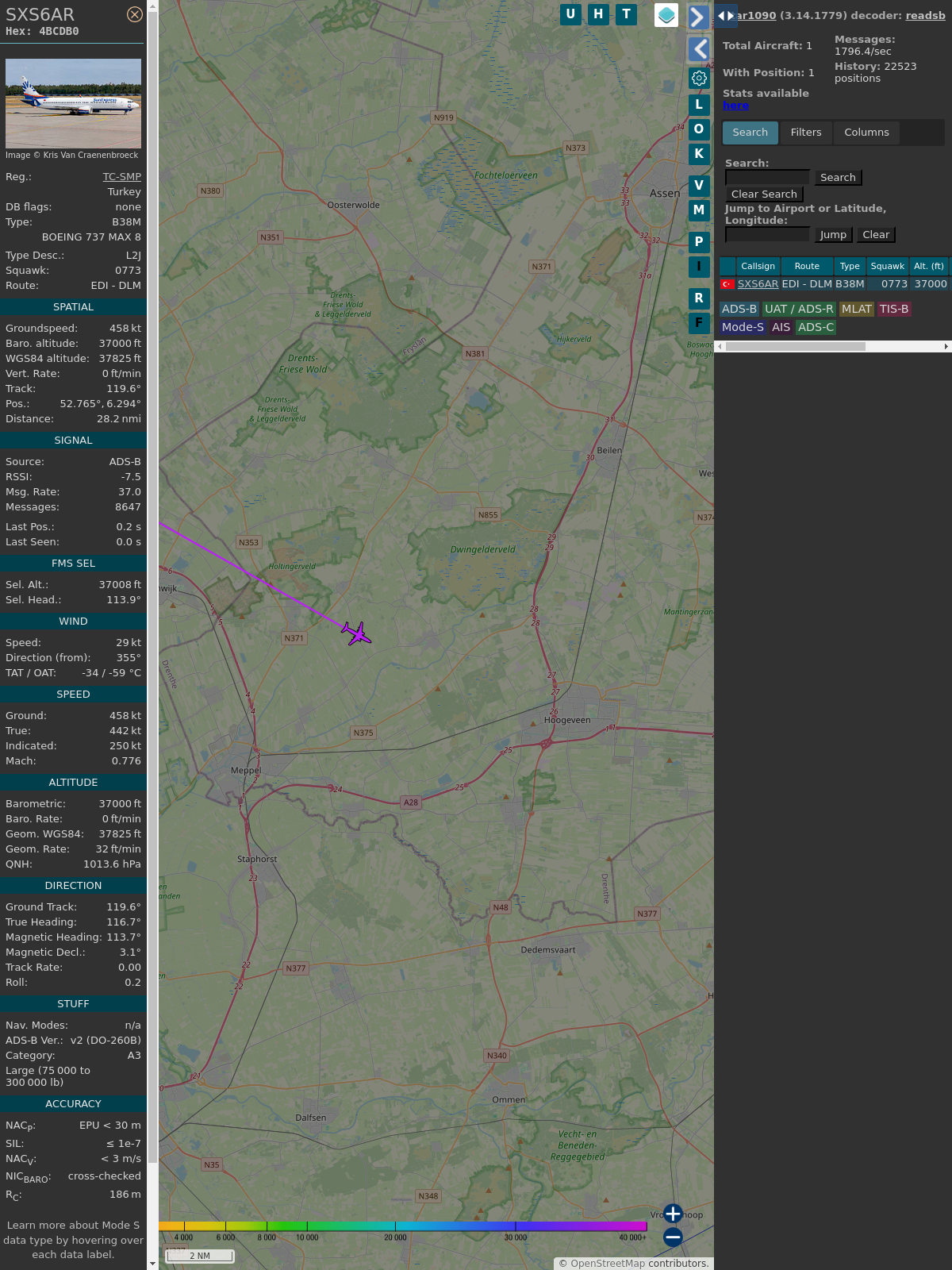Zoom out with the minus button
The width and height of the screenshot is (952, 1270).
click(x=673, y=1237)
